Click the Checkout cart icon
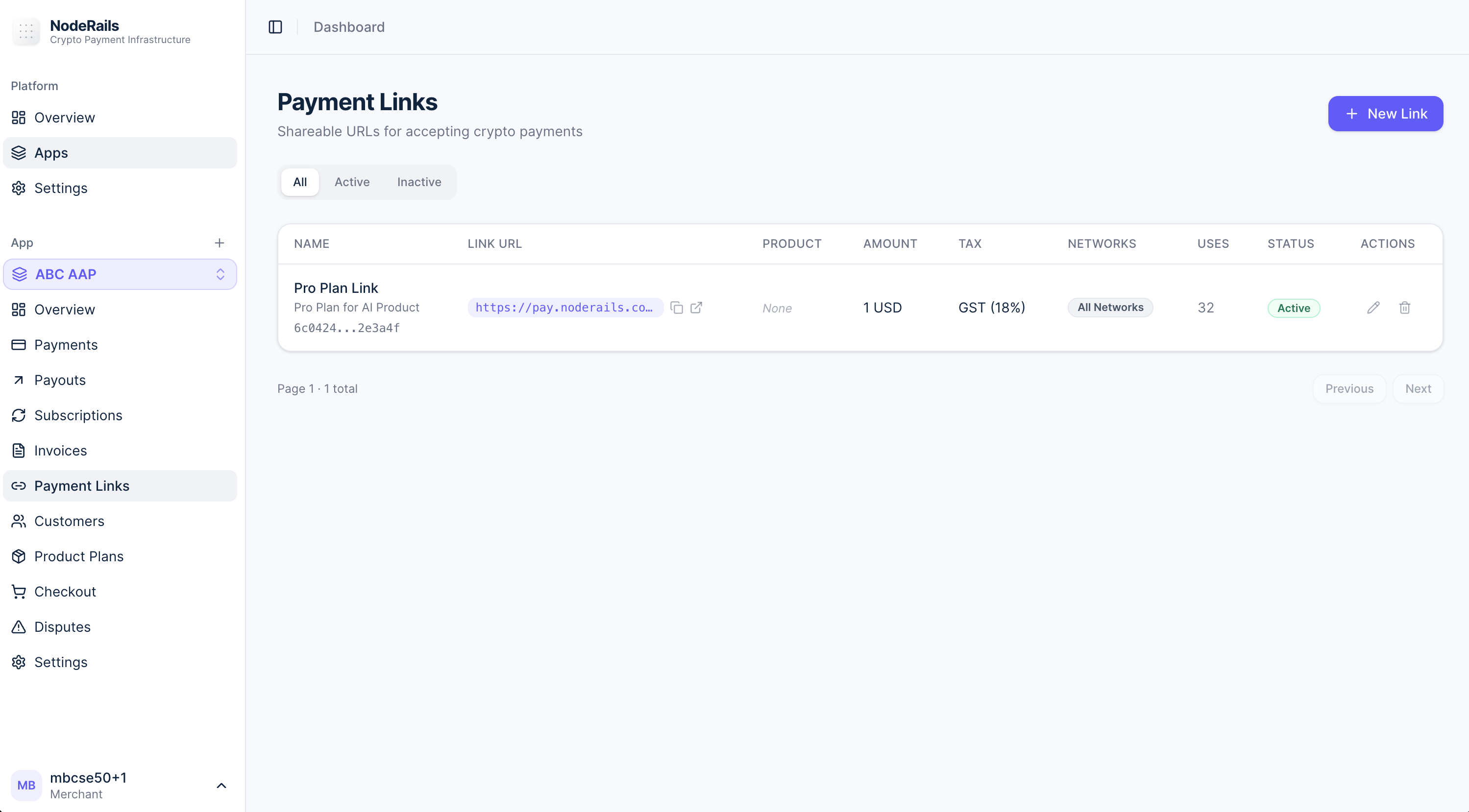Image resolution: width=1469 pixels, height=812 pixels. point(18,592)
